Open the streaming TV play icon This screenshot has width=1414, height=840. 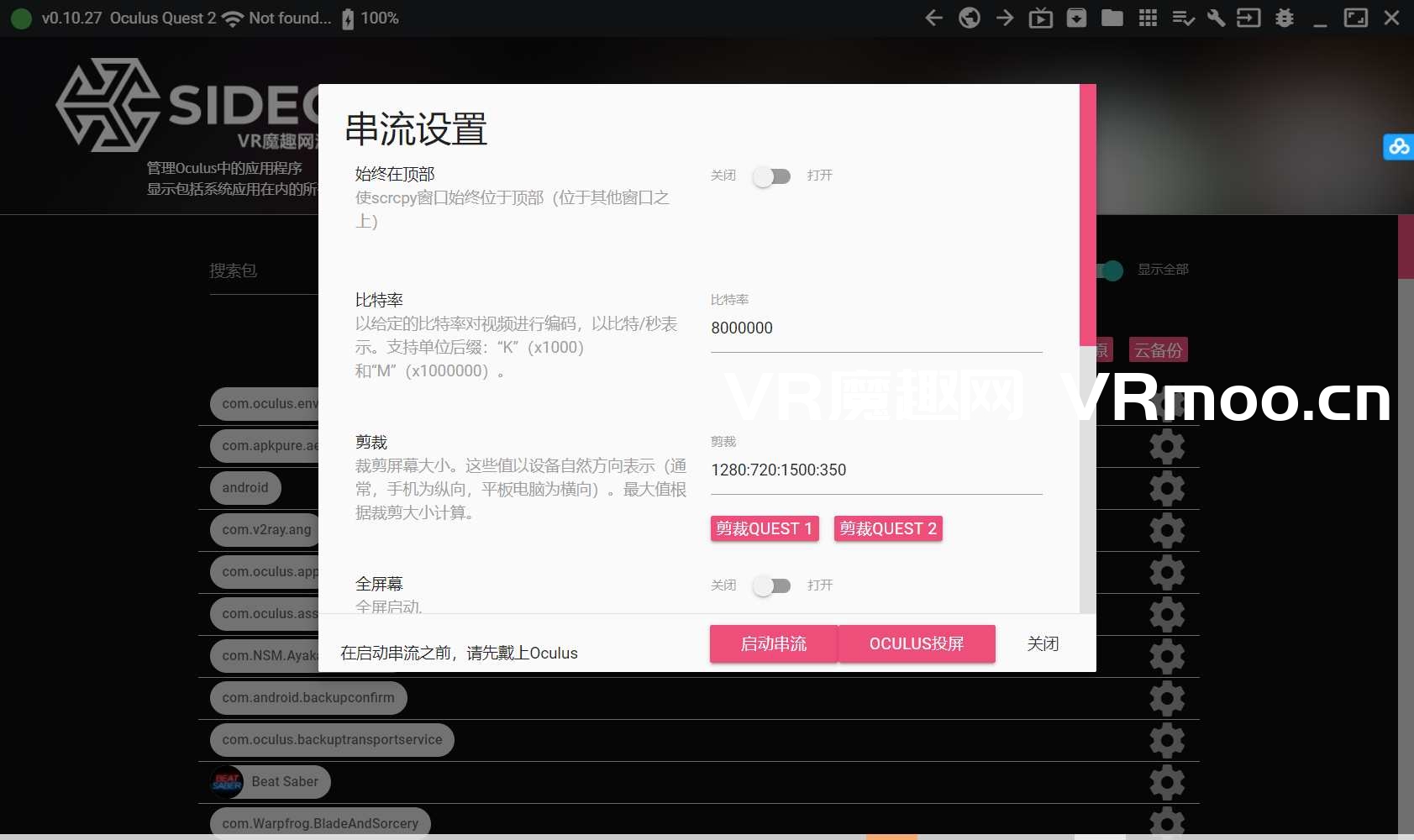[1041, 18]
